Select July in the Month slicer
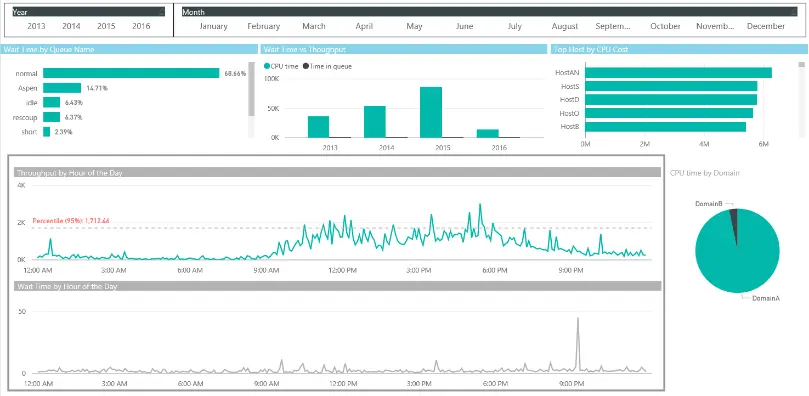809x396 pixels. 514,26
